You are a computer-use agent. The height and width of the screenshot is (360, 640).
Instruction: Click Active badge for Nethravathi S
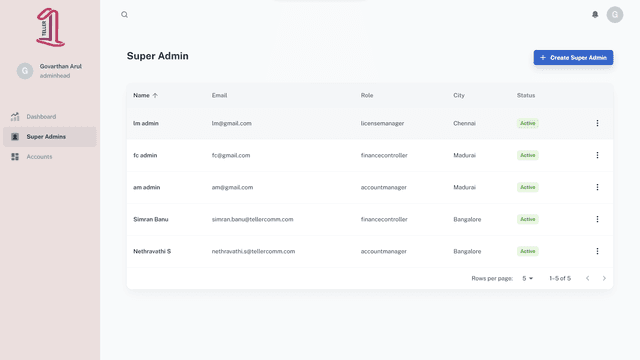point(527,251)
